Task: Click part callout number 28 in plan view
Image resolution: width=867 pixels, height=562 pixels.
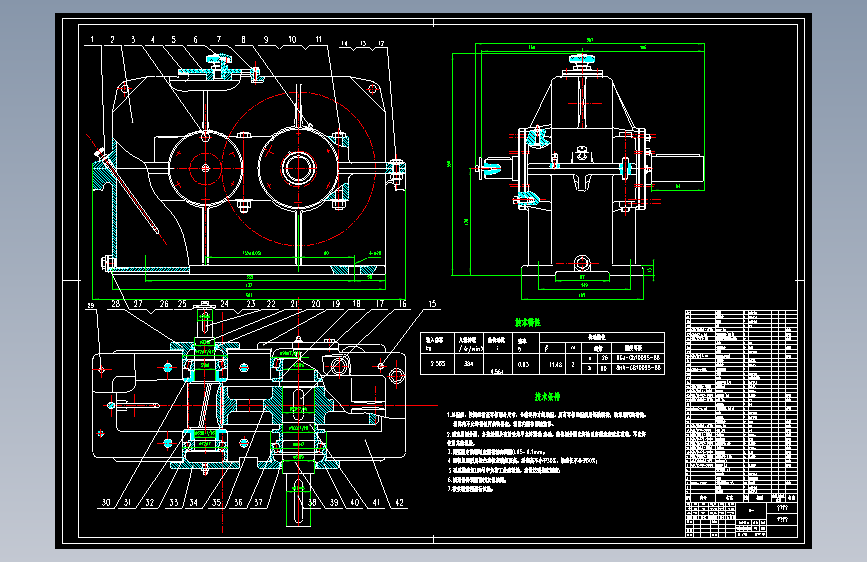Action: pos(116,304)
